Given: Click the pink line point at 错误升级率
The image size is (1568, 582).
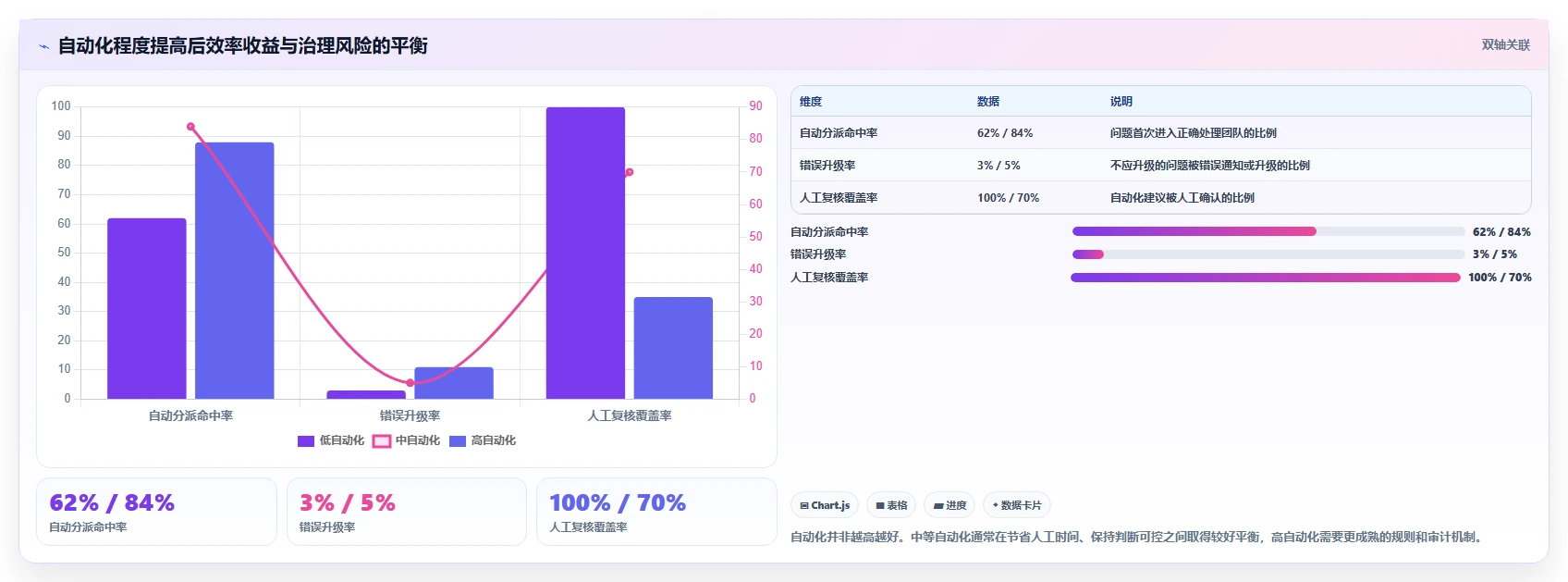Looking at the screenshot, I should click(x=410, y=382).
